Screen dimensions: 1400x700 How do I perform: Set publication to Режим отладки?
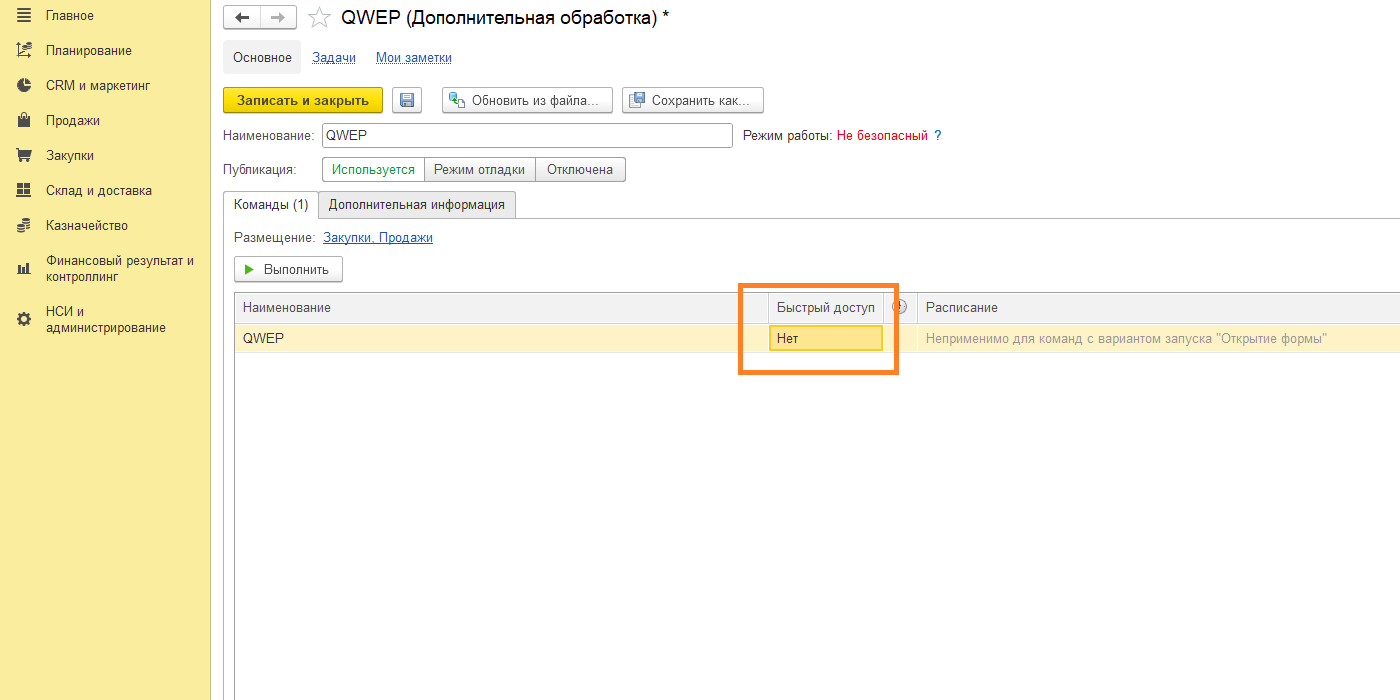(479, 170)
